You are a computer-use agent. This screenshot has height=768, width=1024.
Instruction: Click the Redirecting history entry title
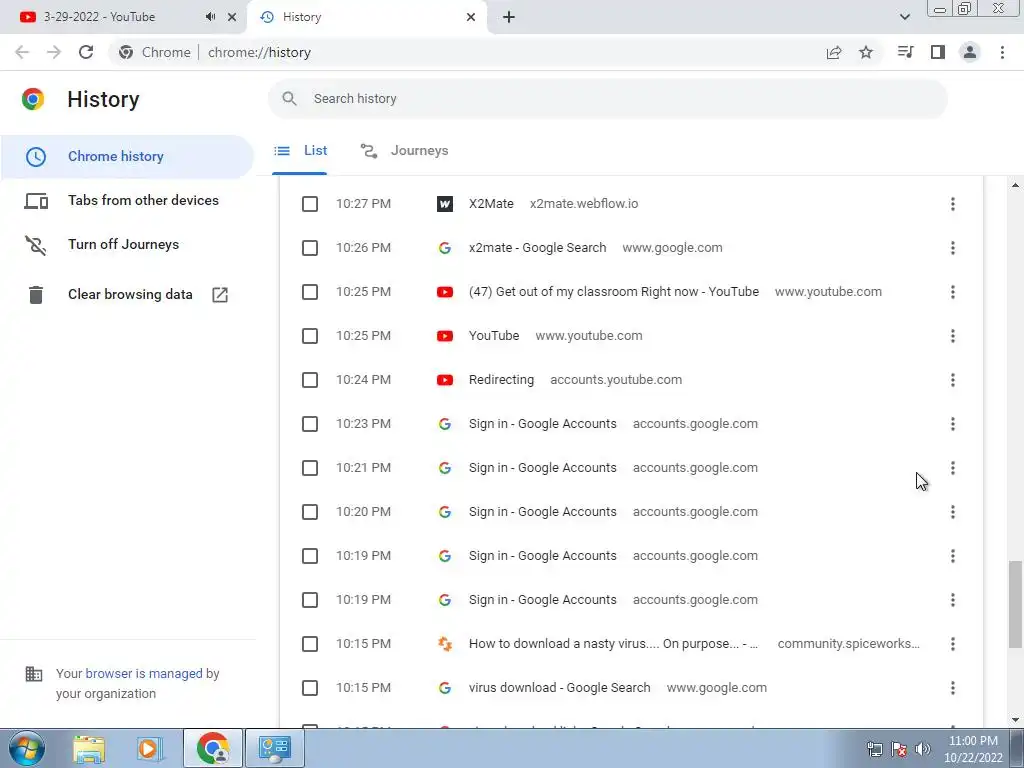tap(502, 380)
